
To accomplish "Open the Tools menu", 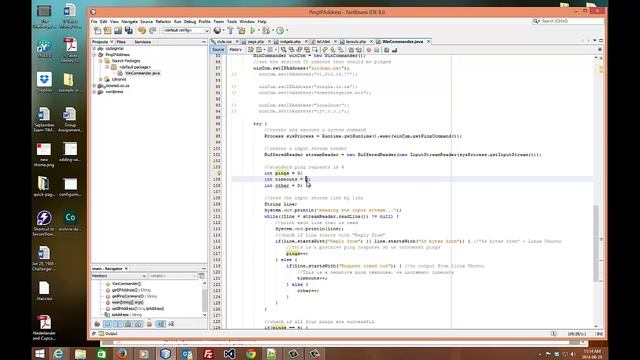I will pyautogui.click(x=232, y=21).
